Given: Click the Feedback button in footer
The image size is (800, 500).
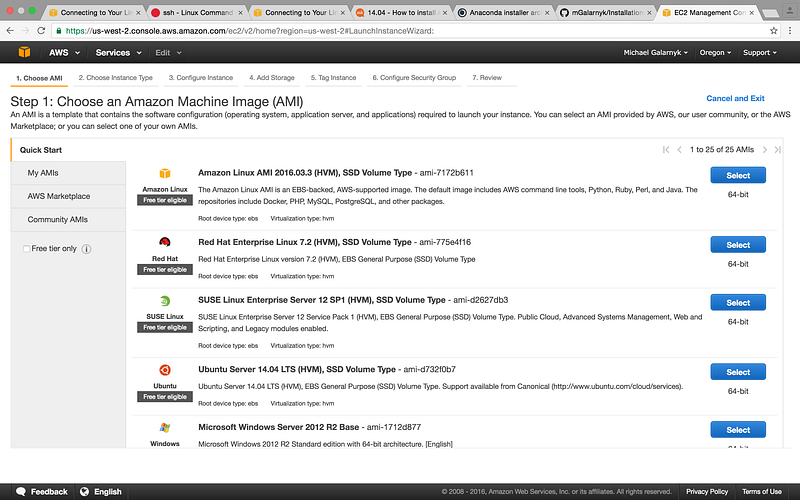Looking at the screenshot, I should point(42,491).
